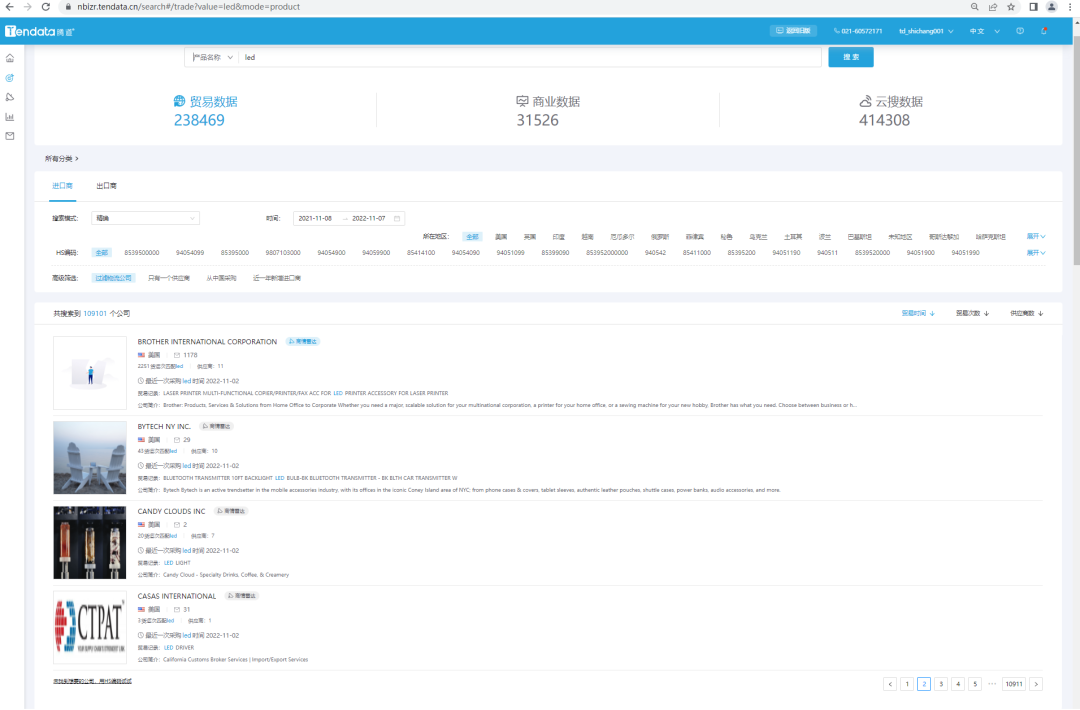Open the 中文 language dropdown
The width and height of the screenshot is (1080, 710).
(984, 31)
